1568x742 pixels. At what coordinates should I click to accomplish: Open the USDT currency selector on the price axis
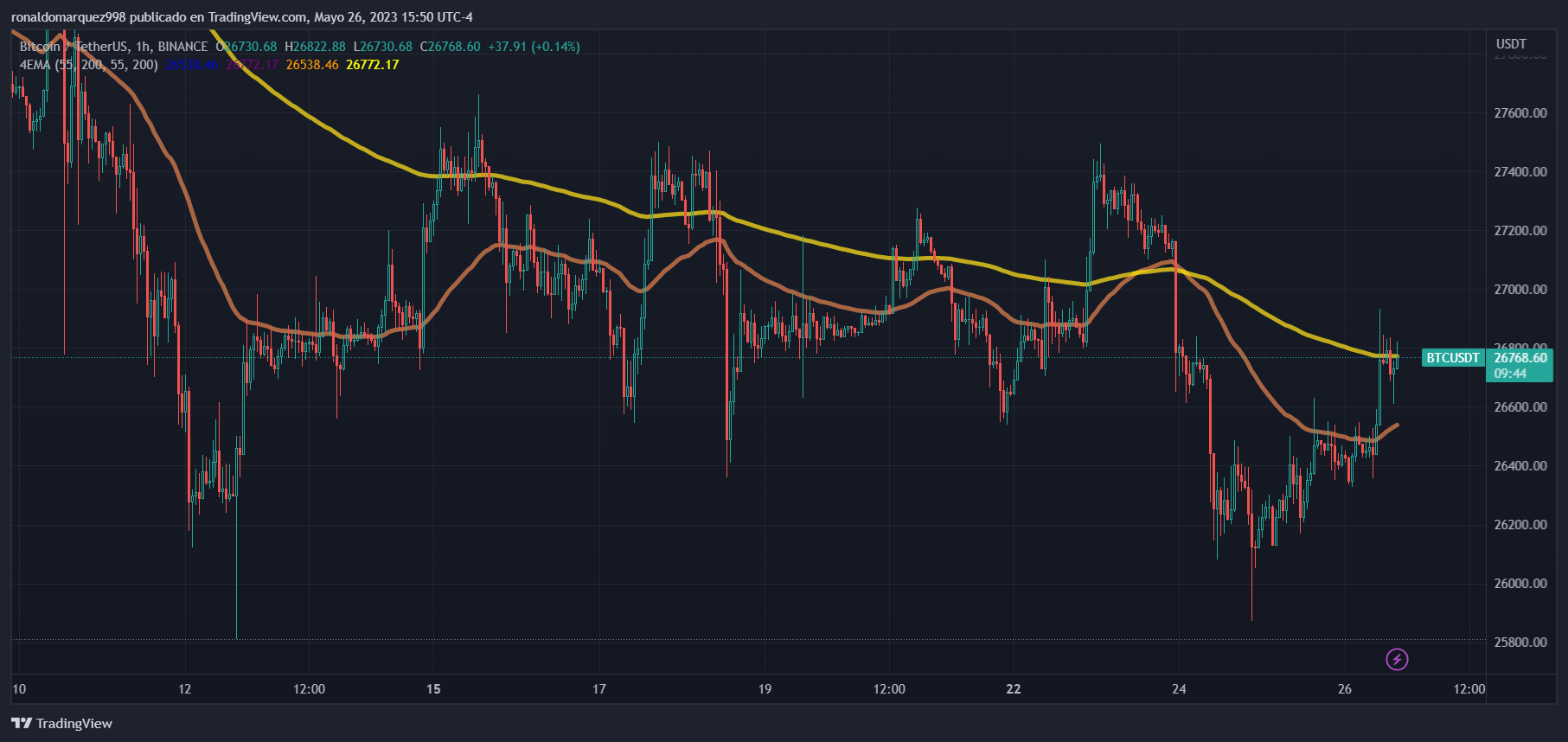1511,44
